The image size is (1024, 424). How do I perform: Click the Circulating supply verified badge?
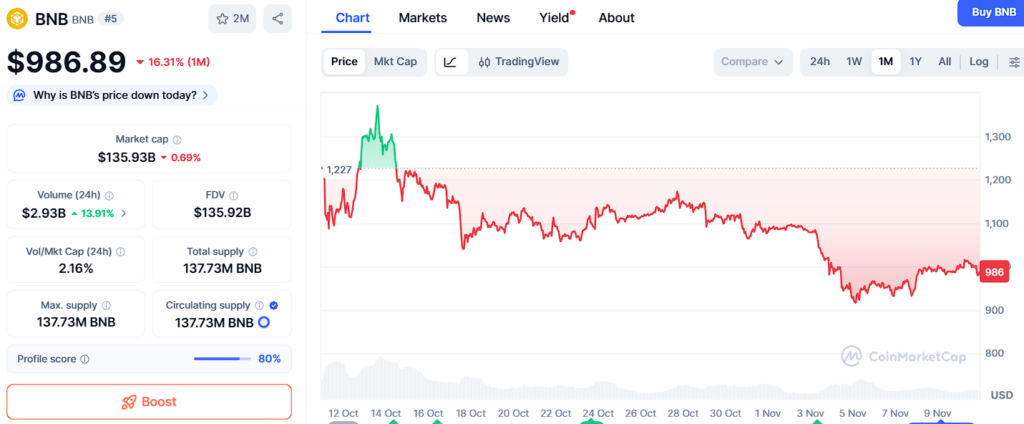tap(274, 305)
